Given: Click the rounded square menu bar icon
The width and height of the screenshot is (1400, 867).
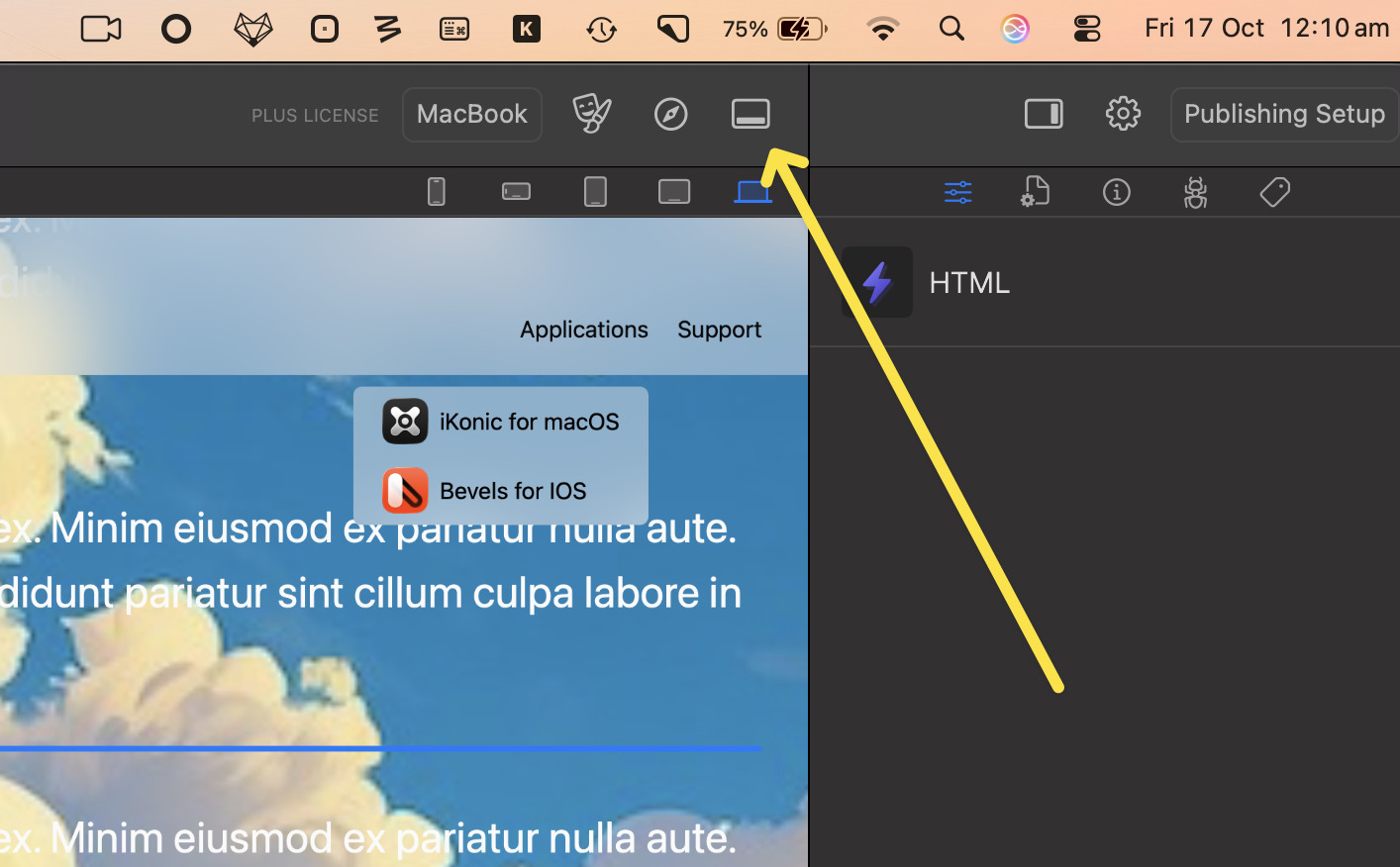Looking at the screenshot, I should [325, 29].
